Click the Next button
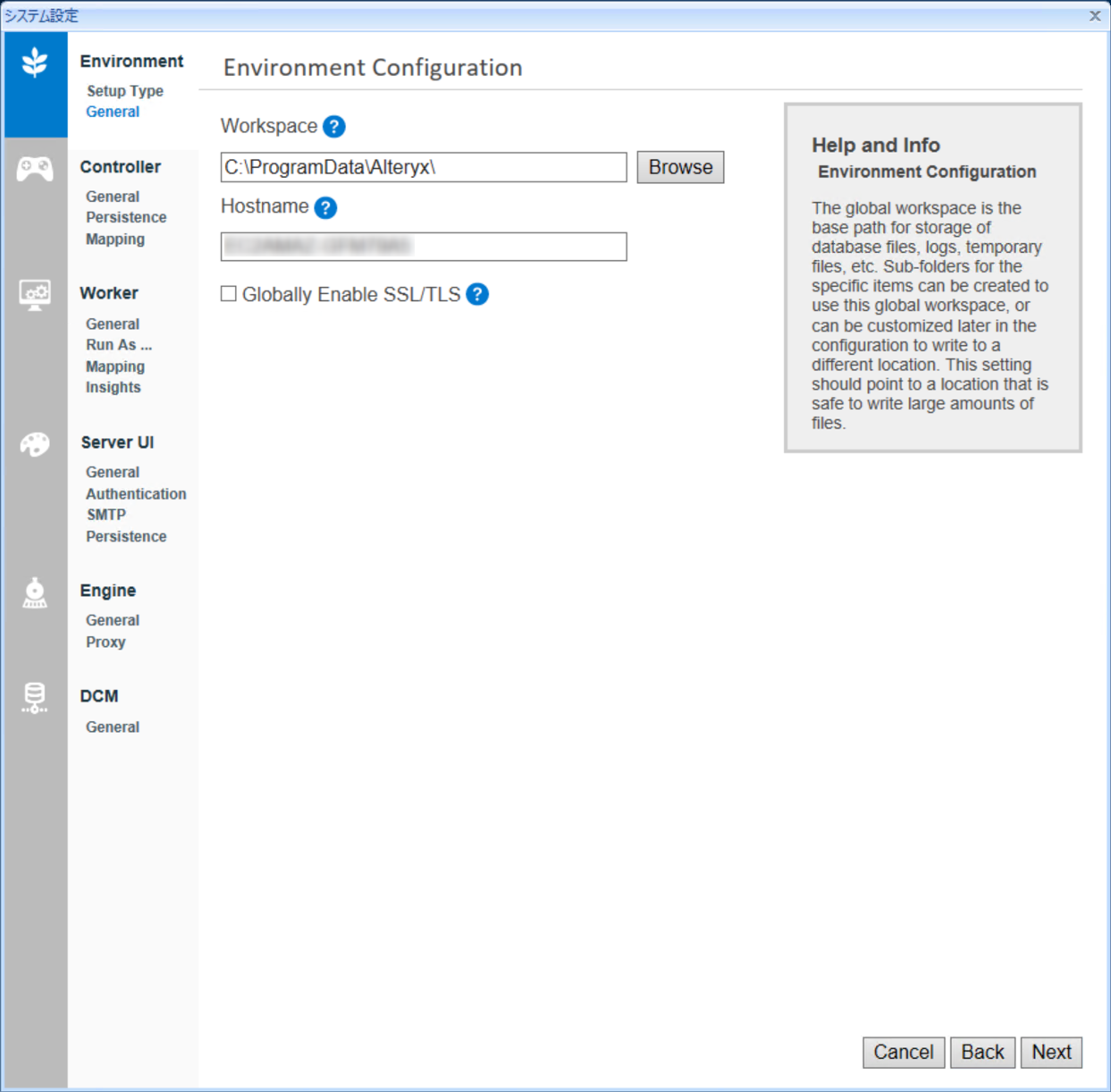The width and height of the screenshot is (1111, 1092). (x=1051, y=1052)
